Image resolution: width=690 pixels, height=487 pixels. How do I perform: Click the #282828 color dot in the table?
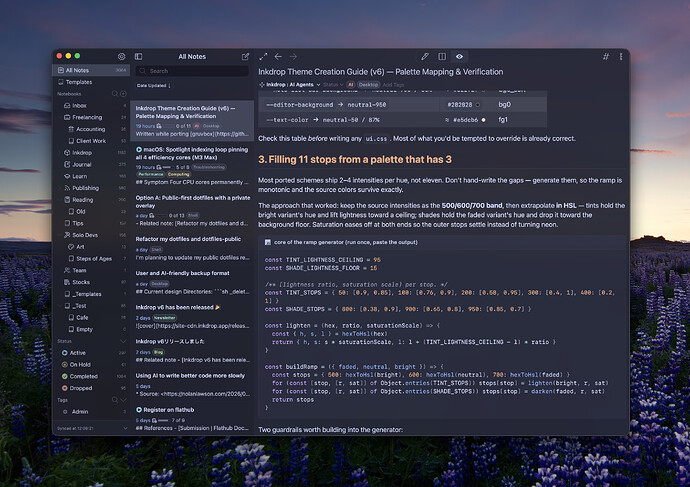pyautogui.click(x=477, y=105)
